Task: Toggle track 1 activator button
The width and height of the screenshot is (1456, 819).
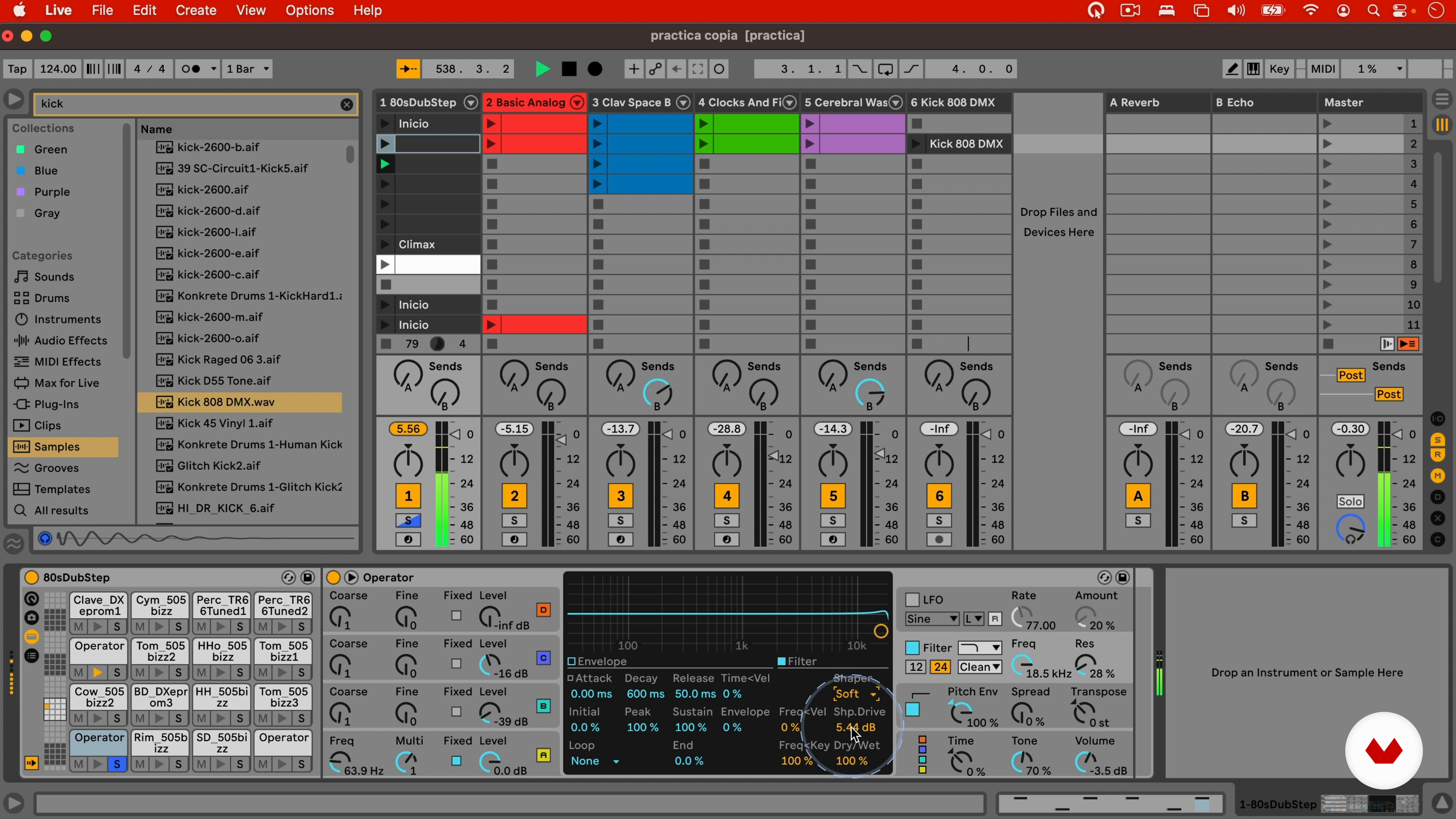Action: pyautogui.click(x=408, y=496)
